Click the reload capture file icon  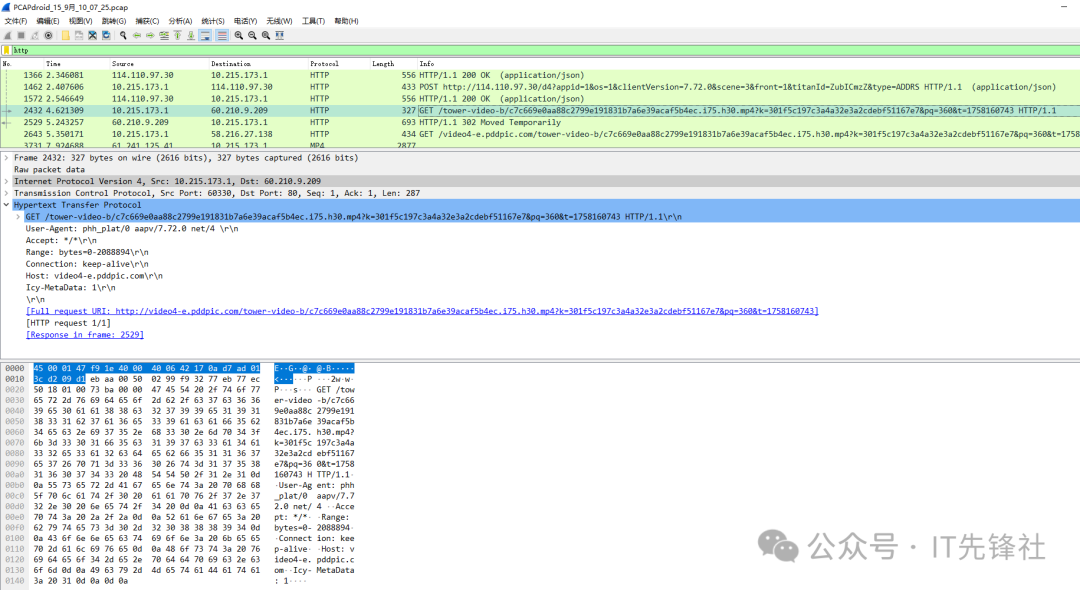[106, 35]
